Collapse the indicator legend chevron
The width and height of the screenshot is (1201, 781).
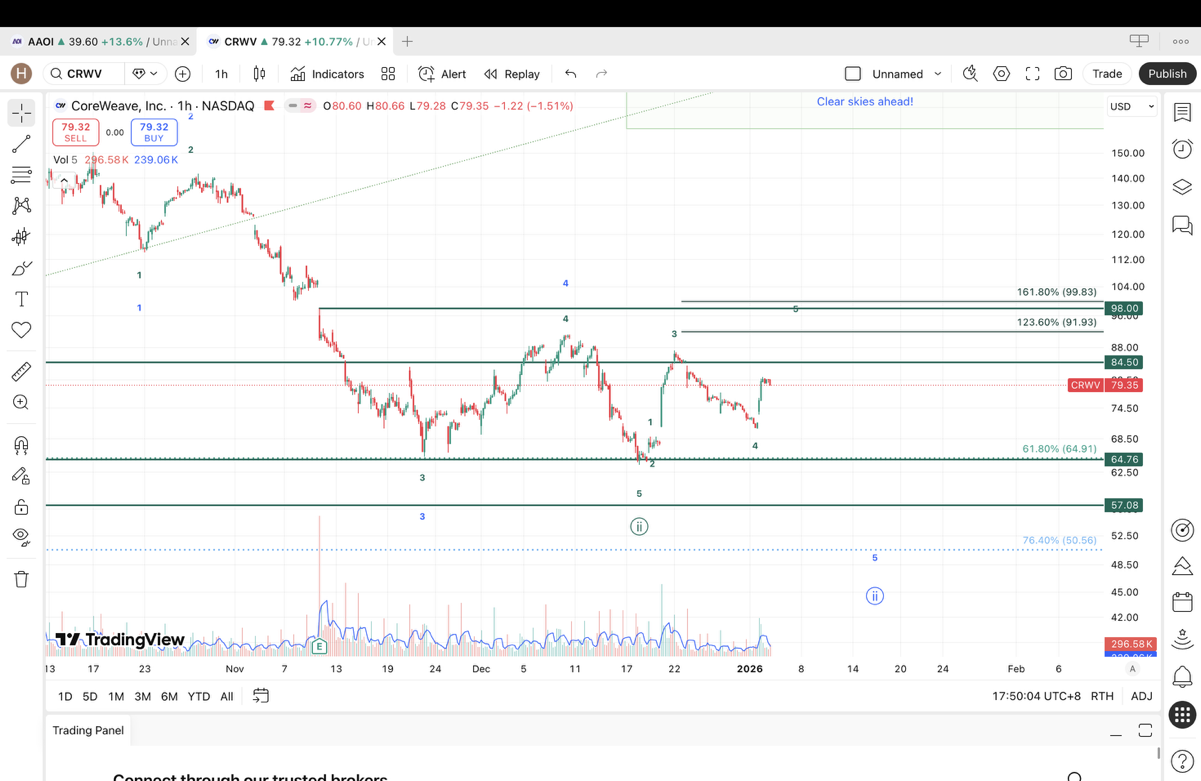coord(64,181)
